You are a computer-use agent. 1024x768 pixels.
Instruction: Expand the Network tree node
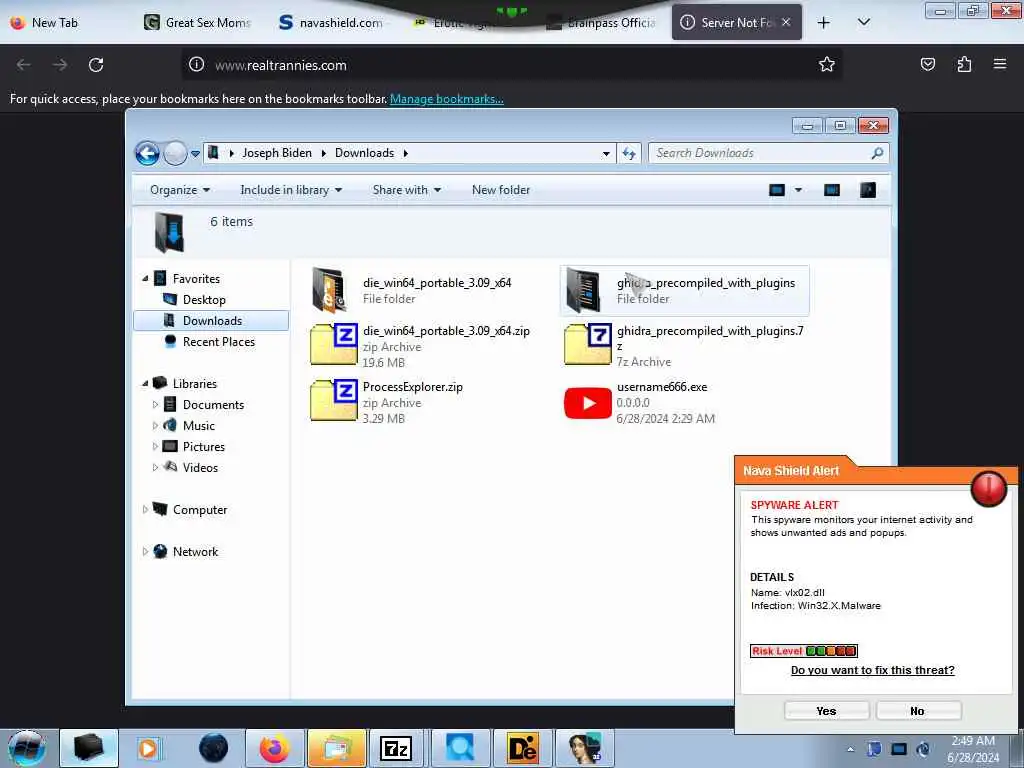coord(145,552)
